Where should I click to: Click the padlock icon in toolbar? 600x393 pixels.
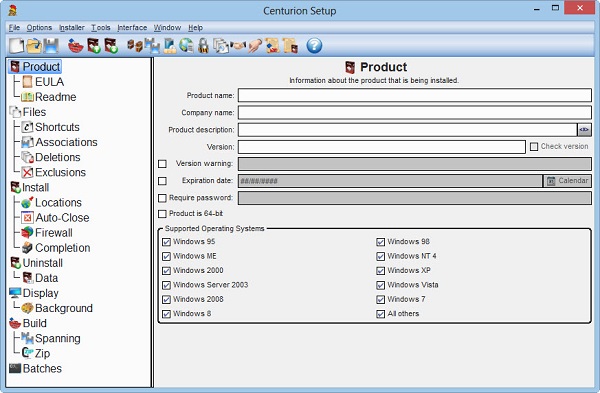tap(204, 46)
